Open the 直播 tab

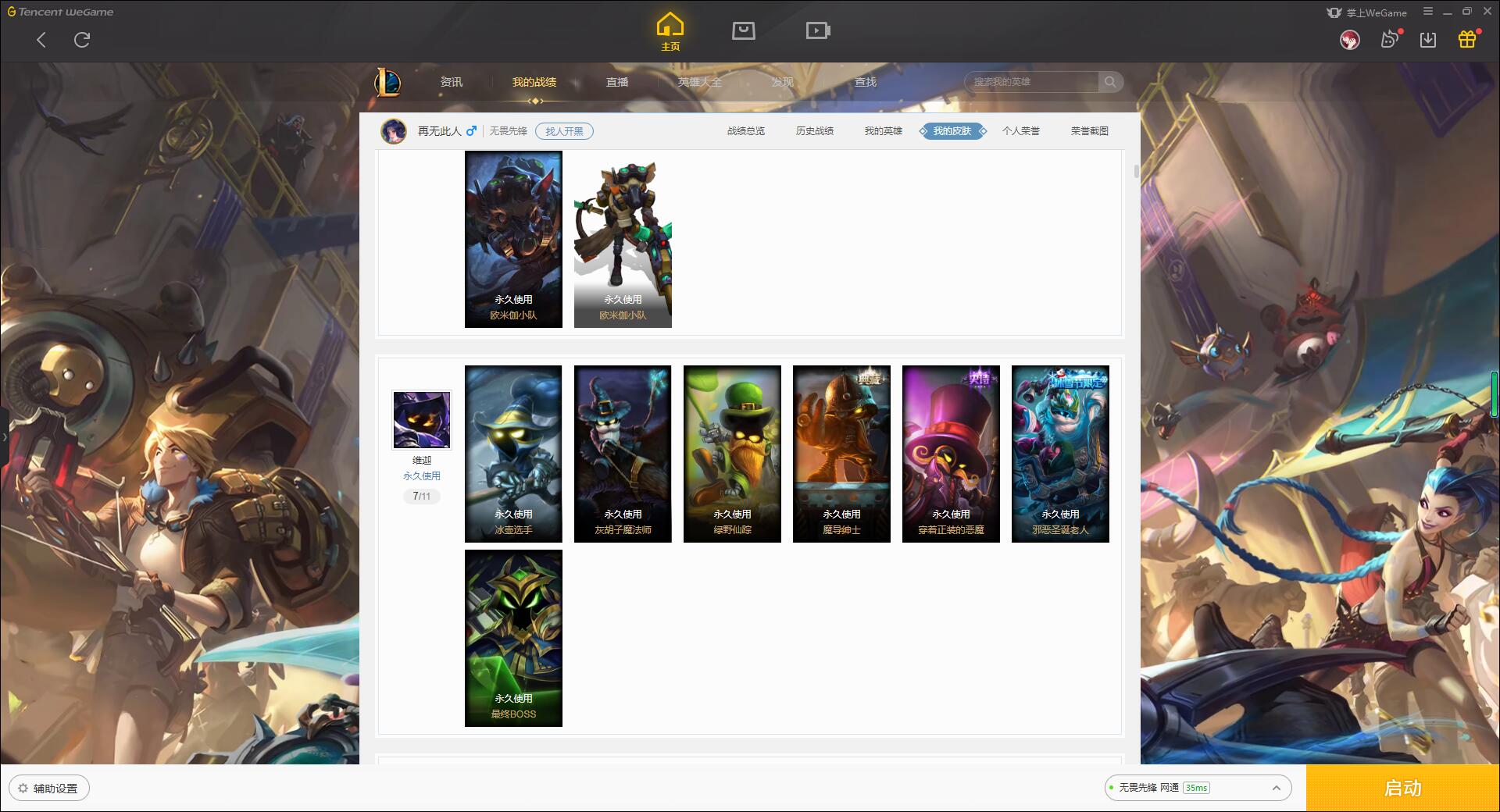(617, 82)
